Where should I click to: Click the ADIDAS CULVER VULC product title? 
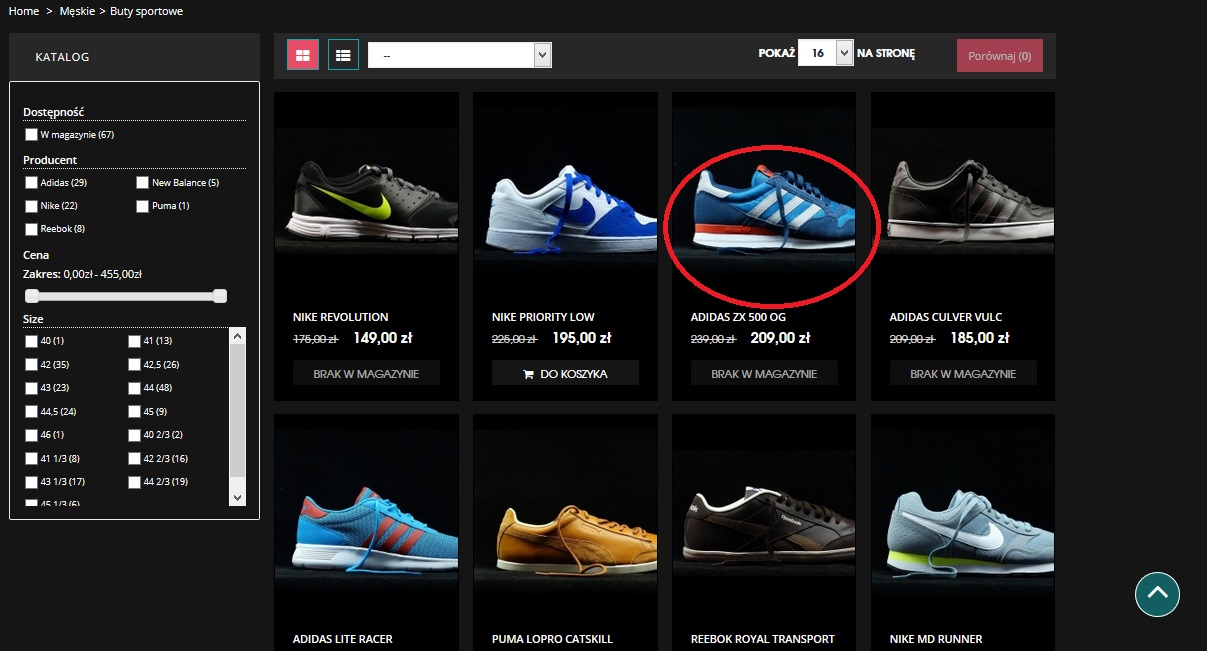946,317
